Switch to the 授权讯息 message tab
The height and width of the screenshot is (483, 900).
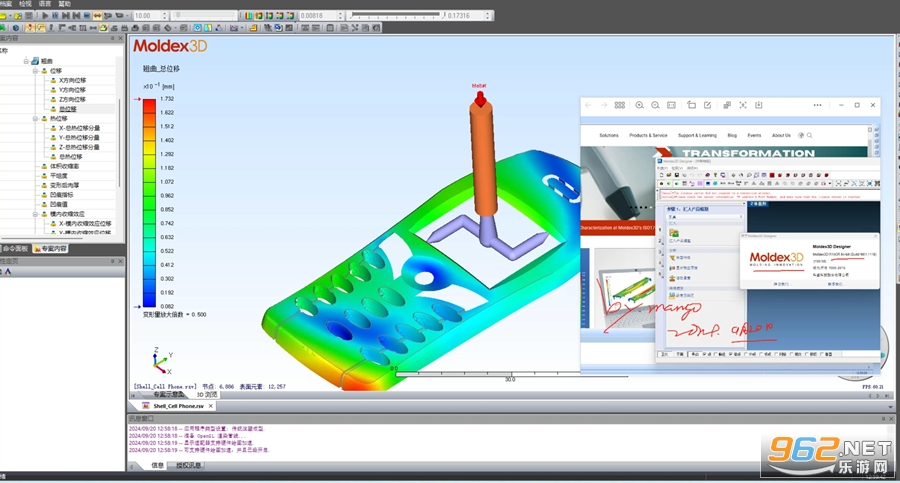188,466
